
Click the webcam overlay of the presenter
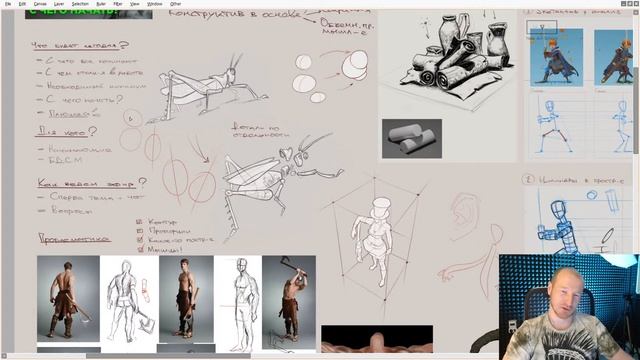click(569, 307)
